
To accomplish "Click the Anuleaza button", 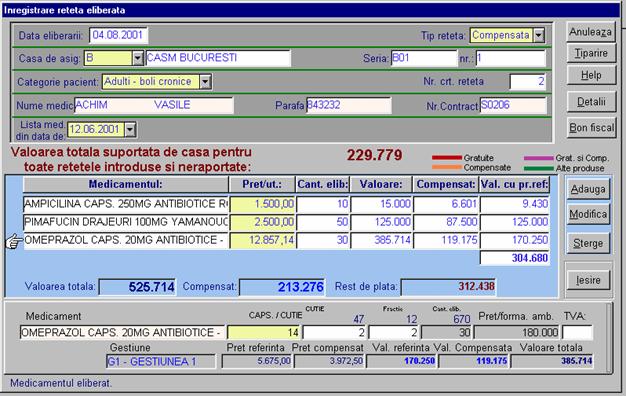I will [590, 32].
